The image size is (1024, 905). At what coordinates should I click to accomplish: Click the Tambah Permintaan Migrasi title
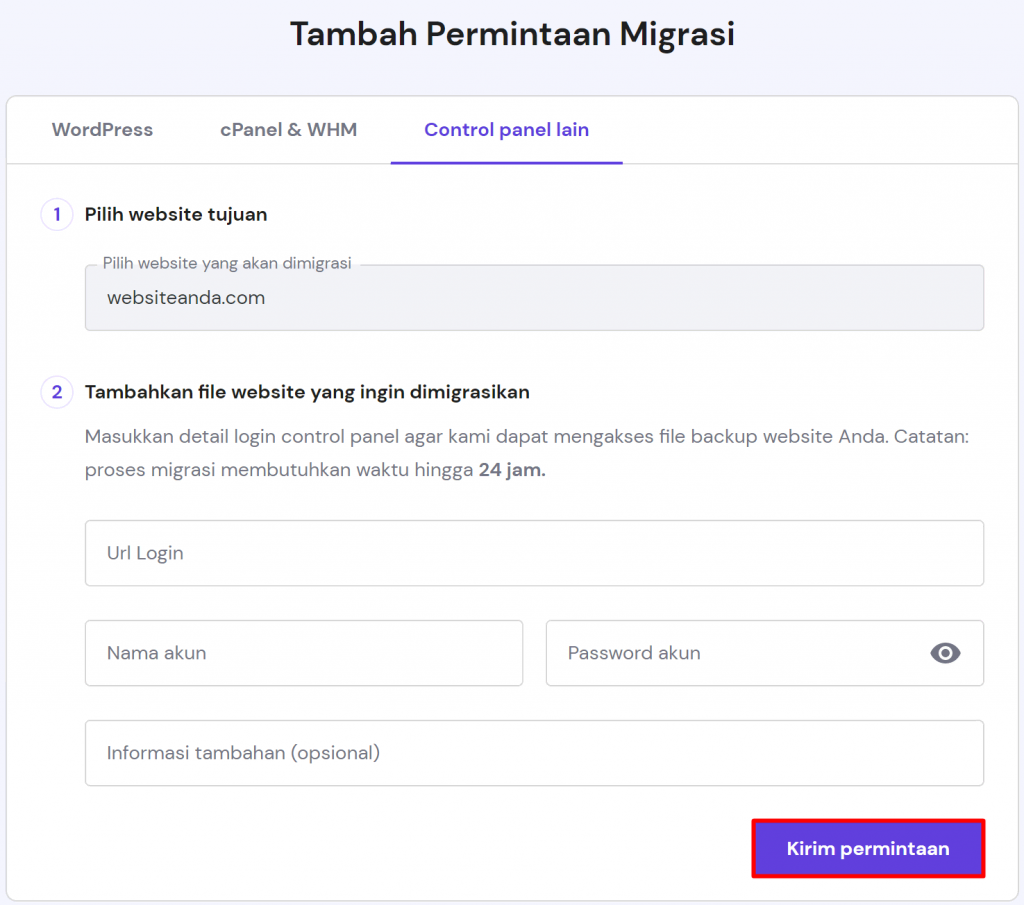[x=512, y=34]
